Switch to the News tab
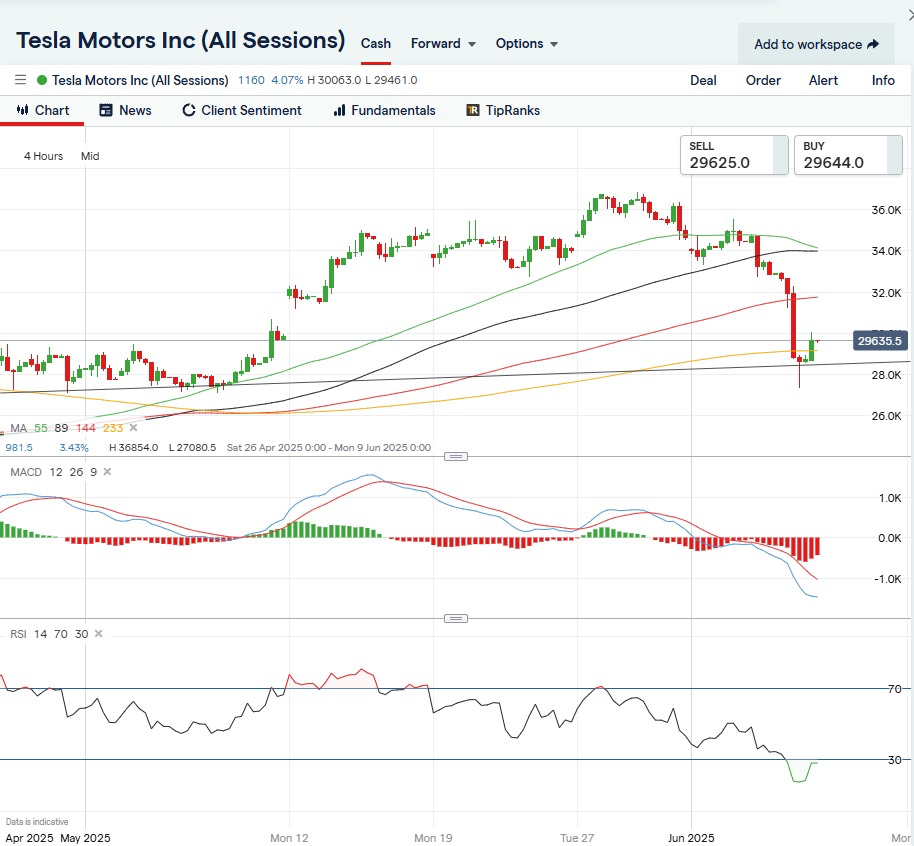Viewport: 914px width, 846px height. pos(125,110)
